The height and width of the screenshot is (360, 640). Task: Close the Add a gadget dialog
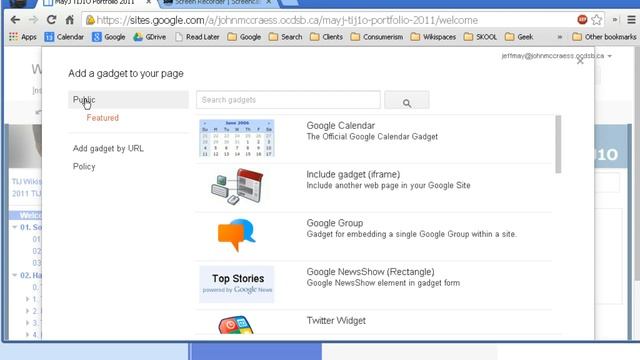[x=580, y=61]
